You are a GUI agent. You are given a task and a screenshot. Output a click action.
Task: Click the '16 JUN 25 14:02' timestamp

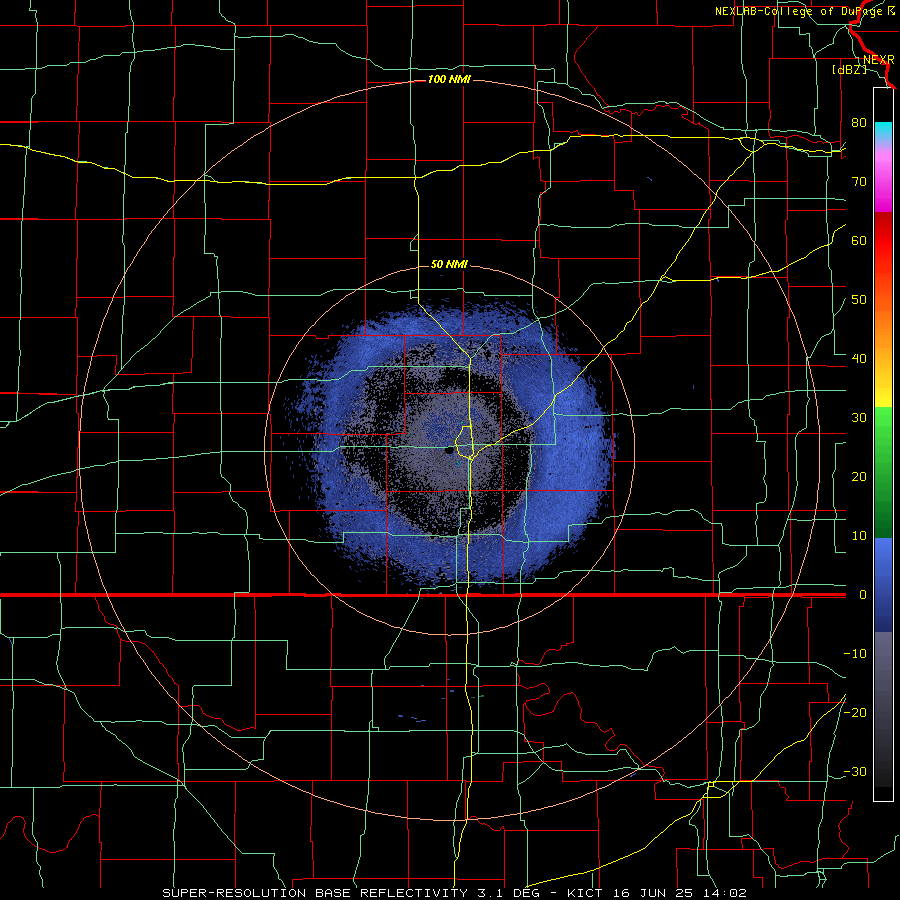pyautogui.click(x=678, y=893)
